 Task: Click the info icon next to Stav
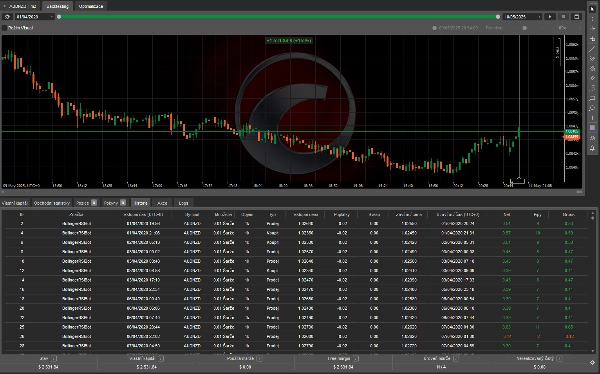point(54,359)
